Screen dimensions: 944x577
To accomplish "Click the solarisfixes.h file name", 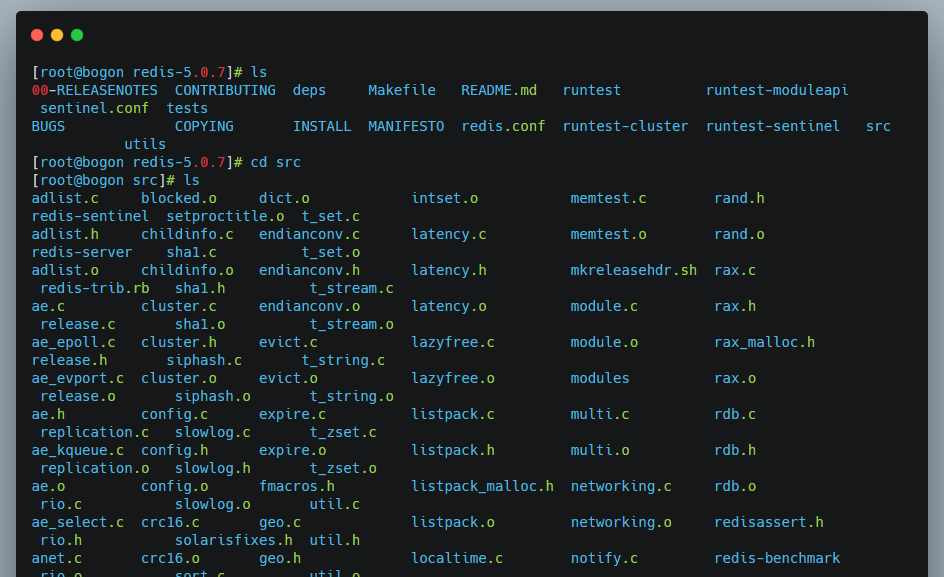I will click(x=234, y=540).
